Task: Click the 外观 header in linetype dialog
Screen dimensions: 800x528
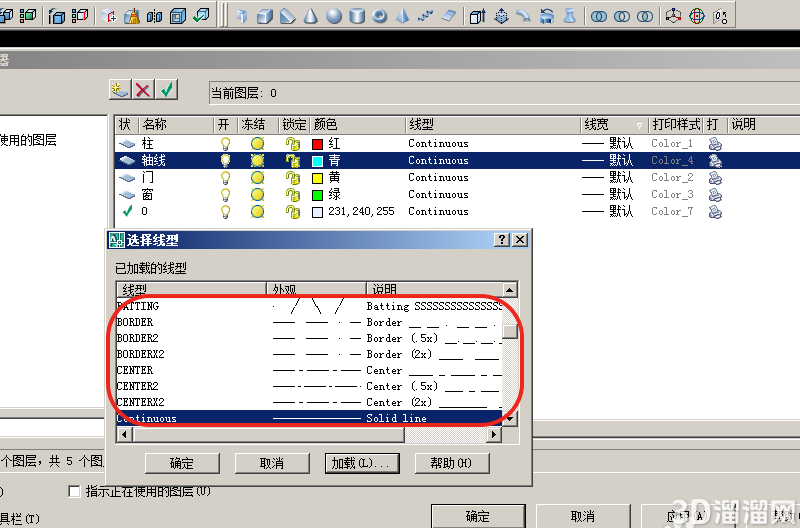Action: pos(316,289)
